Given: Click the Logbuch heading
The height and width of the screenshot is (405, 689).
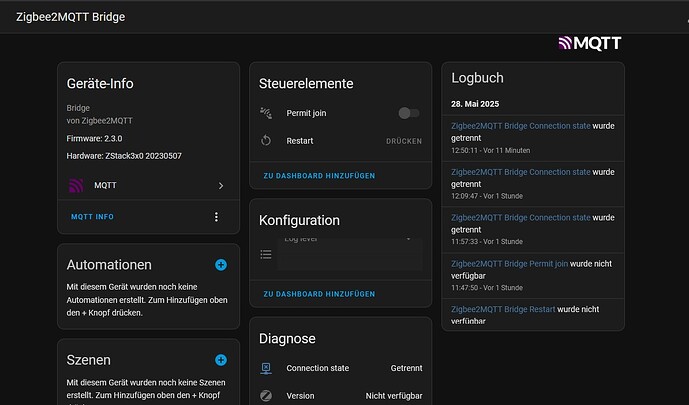Looking at the screenshot, I should pyautogui.click(x=477, y=78).
